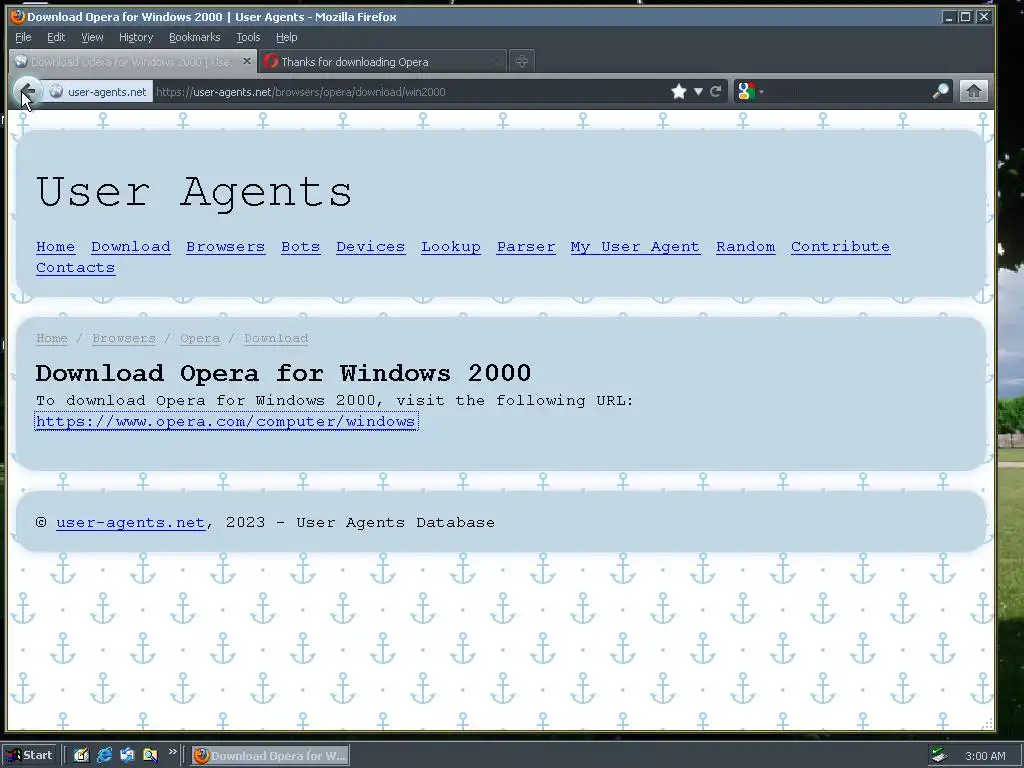
Task: Click the first quick launch icon
Action: pos(81,756)
